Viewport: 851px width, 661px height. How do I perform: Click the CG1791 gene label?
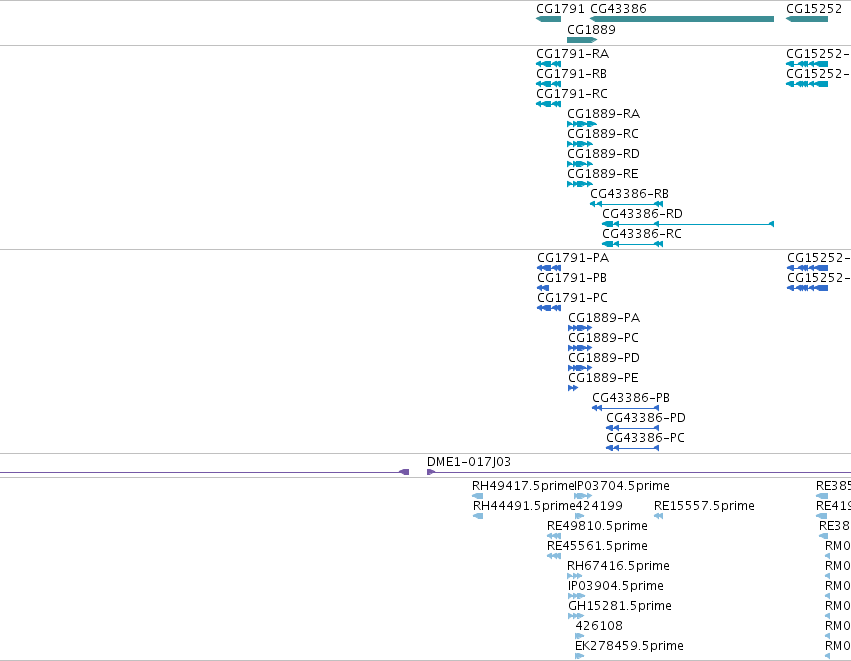pyautogui.click(x=560, y=9)
